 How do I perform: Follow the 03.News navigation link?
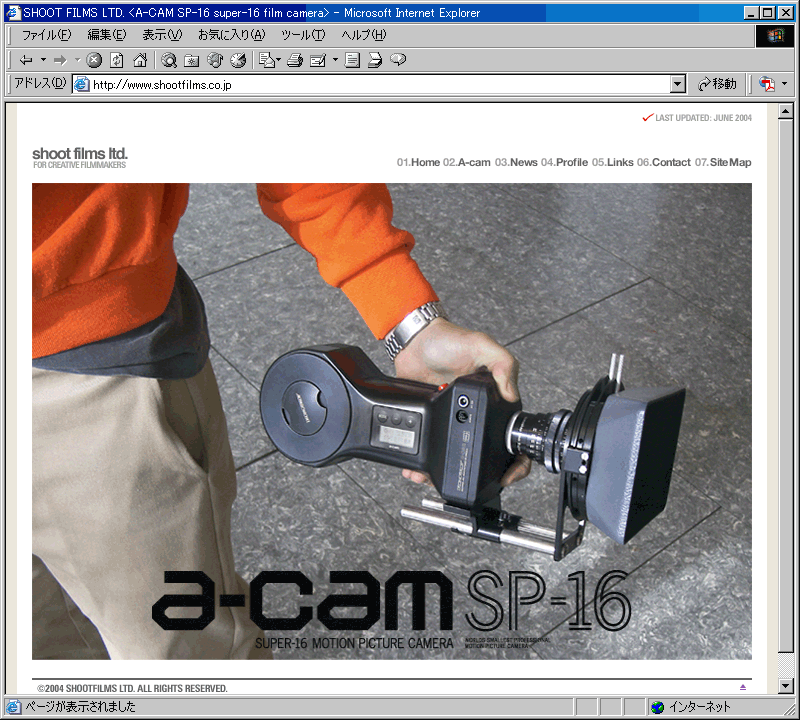[516, 162]
